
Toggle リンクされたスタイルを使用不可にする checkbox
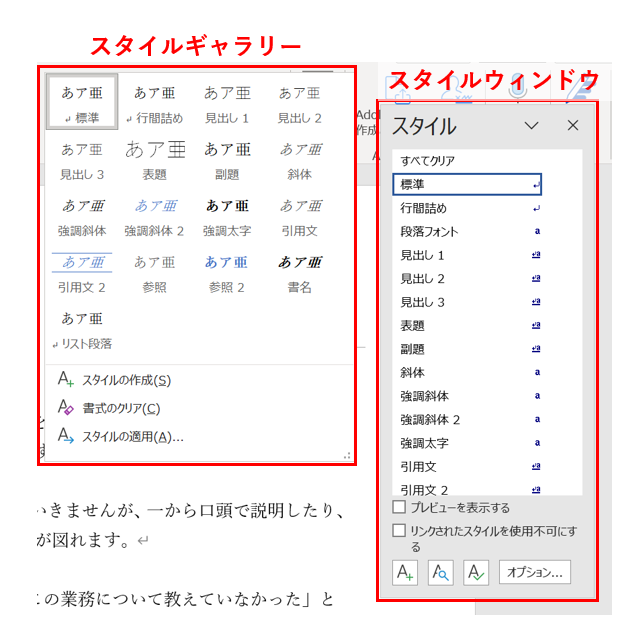point(399,531)
